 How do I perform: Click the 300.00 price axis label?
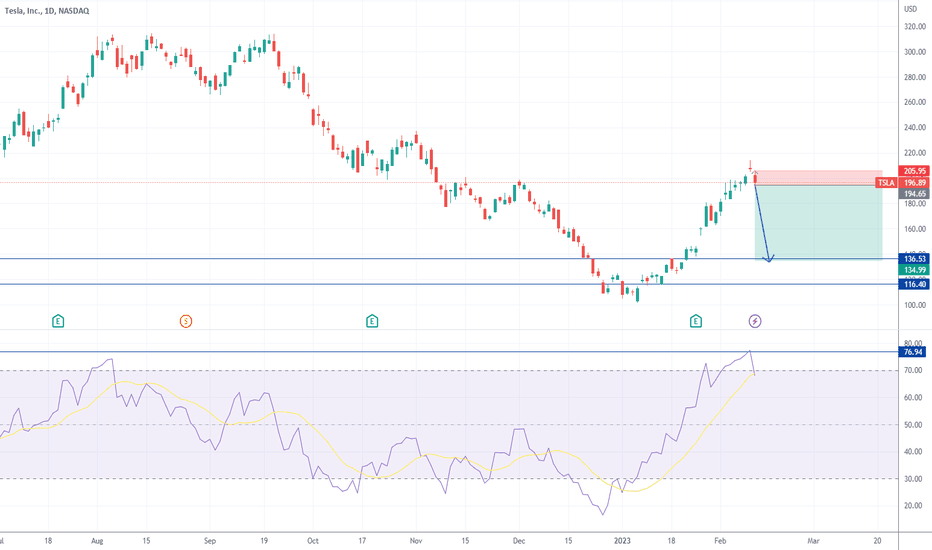point(915,52)
